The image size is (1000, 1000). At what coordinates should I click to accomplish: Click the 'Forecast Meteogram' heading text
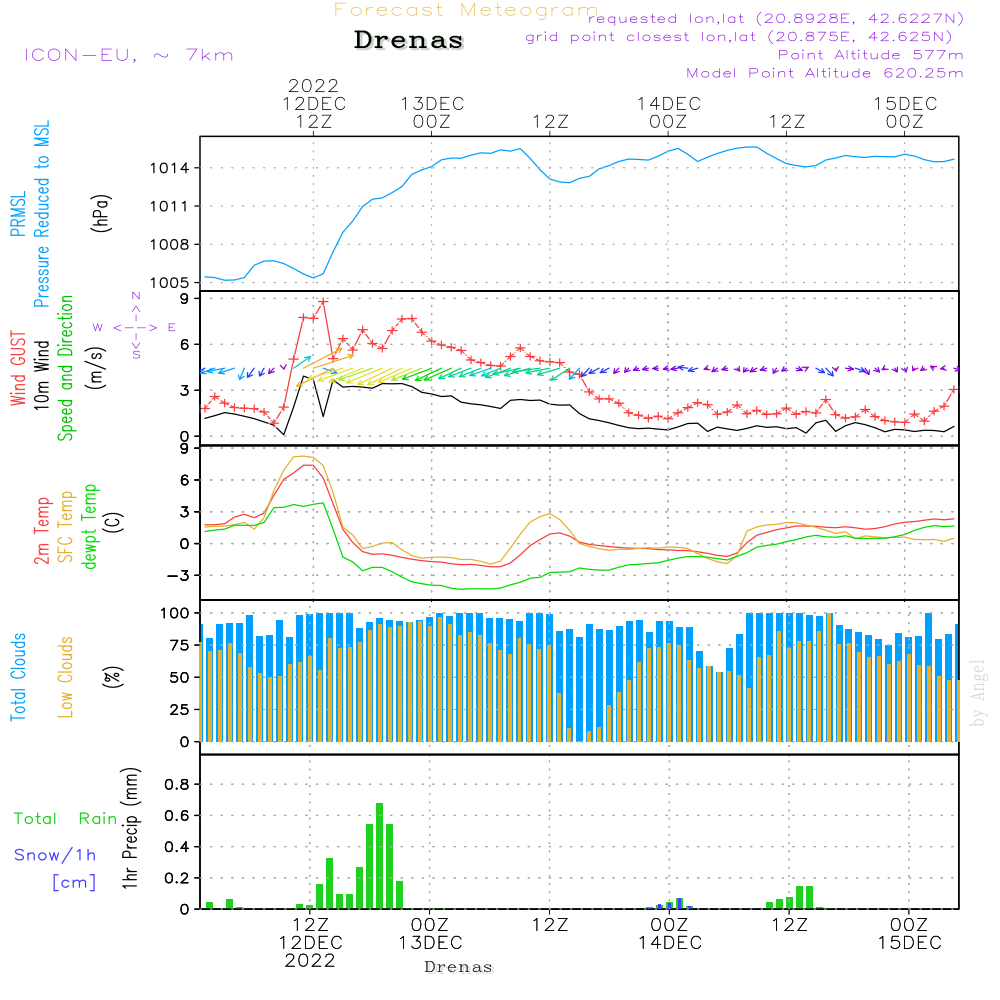coord(466,10)
